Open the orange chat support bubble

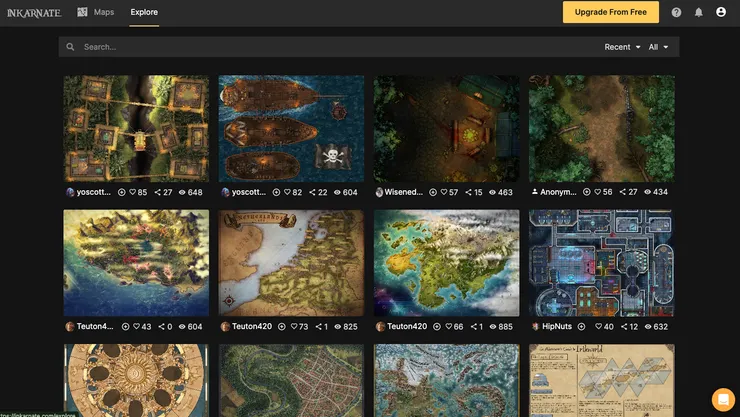point(723,399)
